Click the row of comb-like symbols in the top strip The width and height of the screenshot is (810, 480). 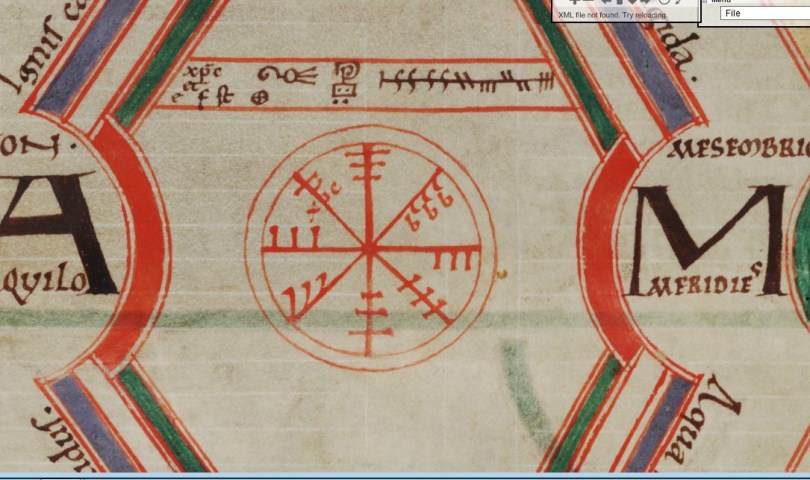(x=465, y=80)
